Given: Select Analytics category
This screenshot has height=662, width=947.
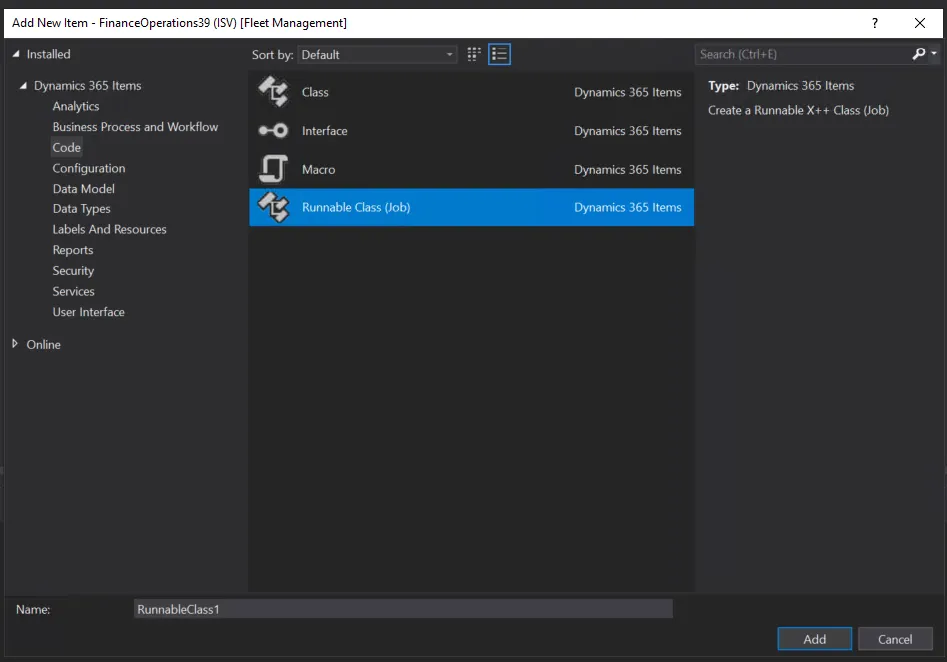Looking at the screenshot, I should pos(75,106).
